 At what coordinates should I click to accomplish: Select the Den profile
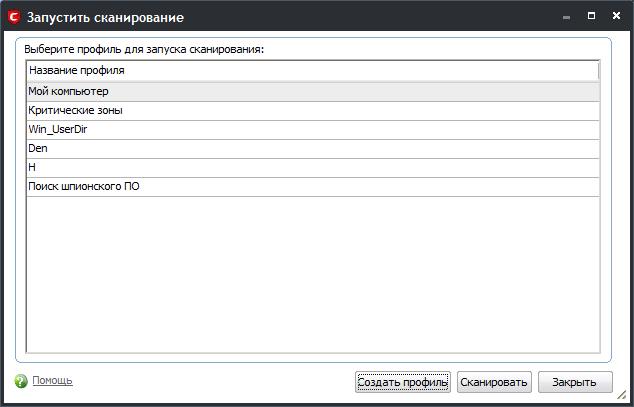point(313,149)
